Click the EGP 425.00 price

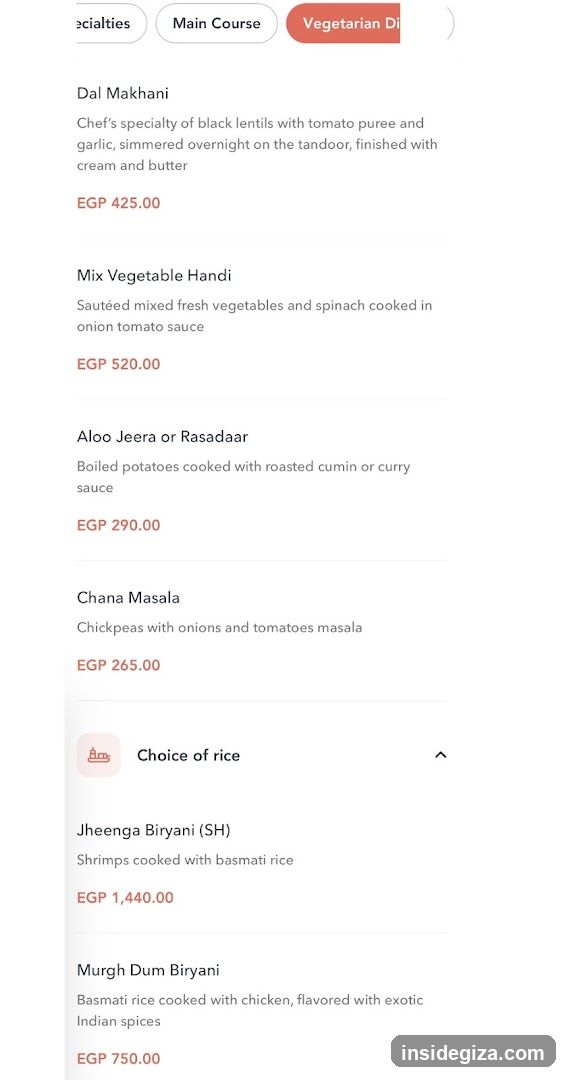click(119, 203)
